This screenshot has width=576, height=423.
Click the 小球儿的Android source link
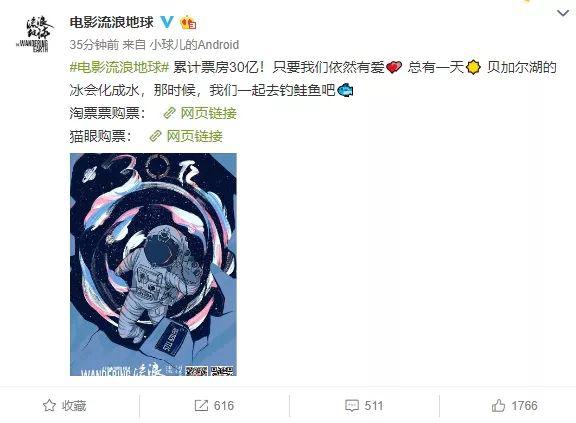(194, 45)
